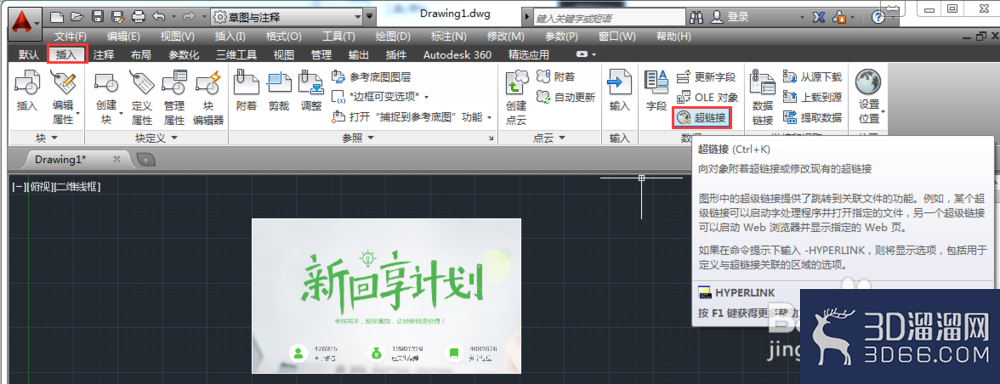Image resolution: width=1000 pixels, height=384 pixels.
Task: Click the Autodesk Exchange X icon
Action: (819, 17)
